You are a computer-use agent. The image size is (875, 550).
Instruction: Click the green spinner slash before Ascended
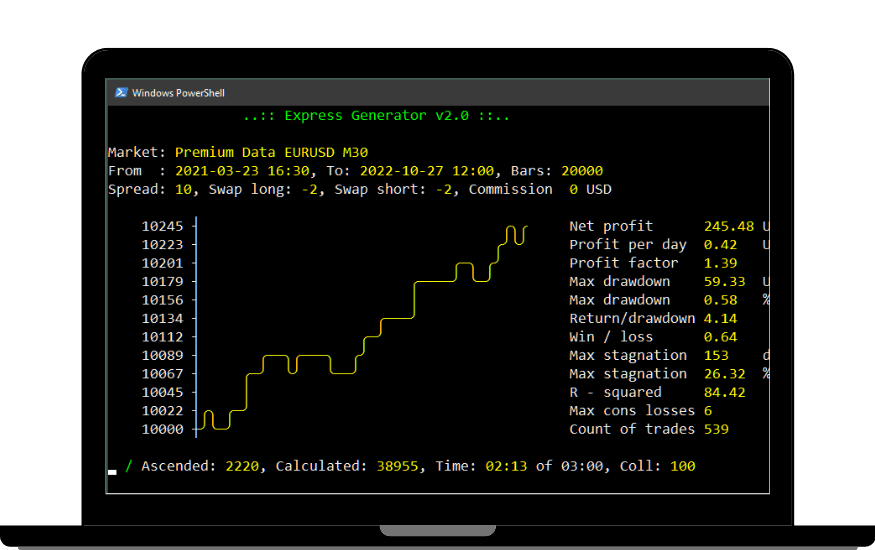tap(129, 466)
